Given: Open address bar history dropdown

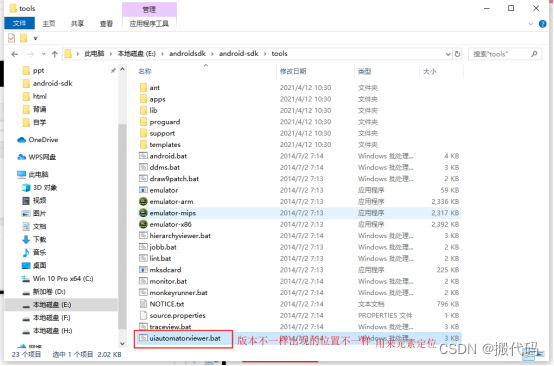Looking at the screenshot, I should pos(448,54).
